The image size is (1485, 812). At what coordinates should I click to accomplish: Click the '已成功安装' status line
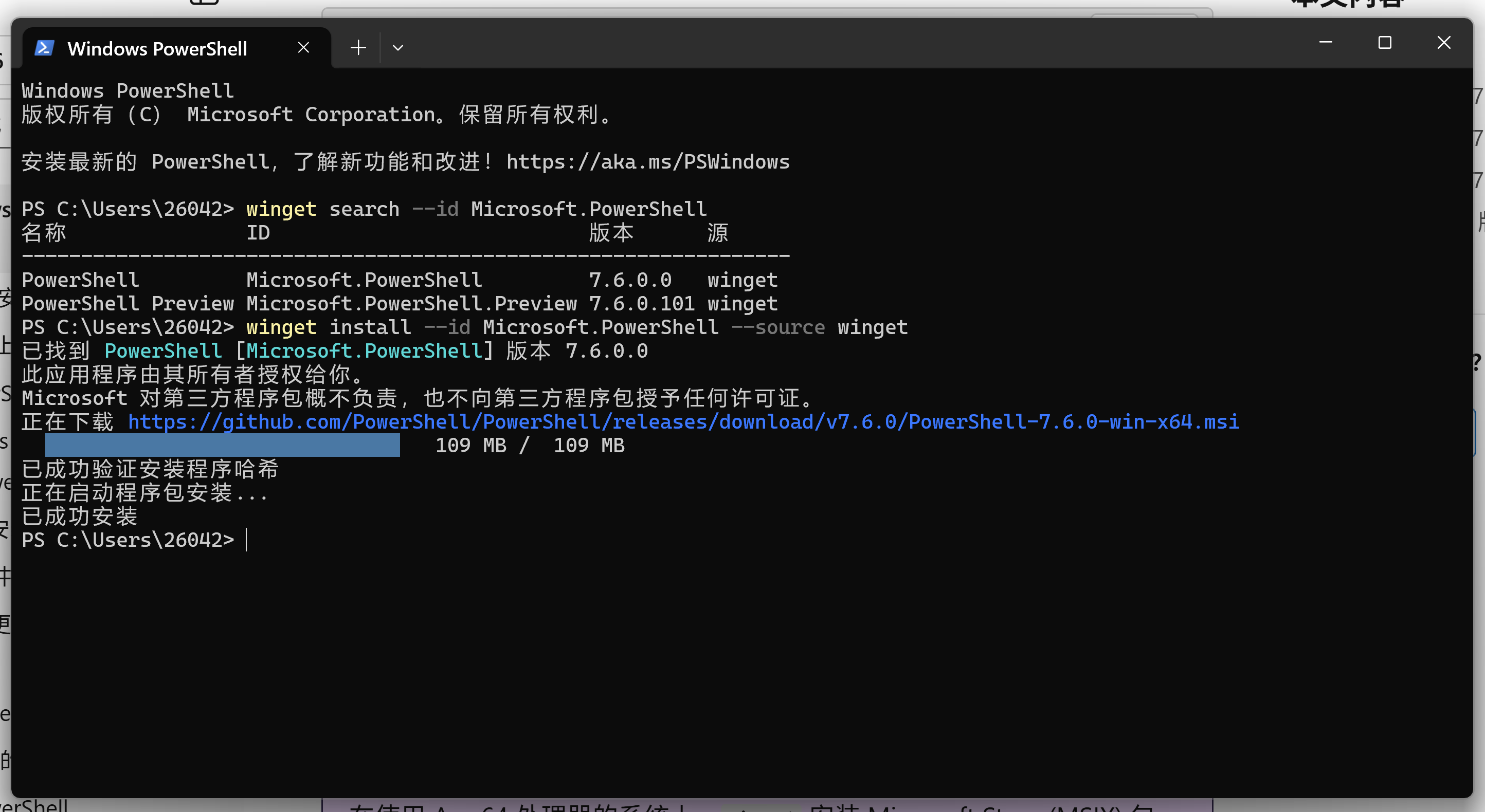(x=80, y=516)
